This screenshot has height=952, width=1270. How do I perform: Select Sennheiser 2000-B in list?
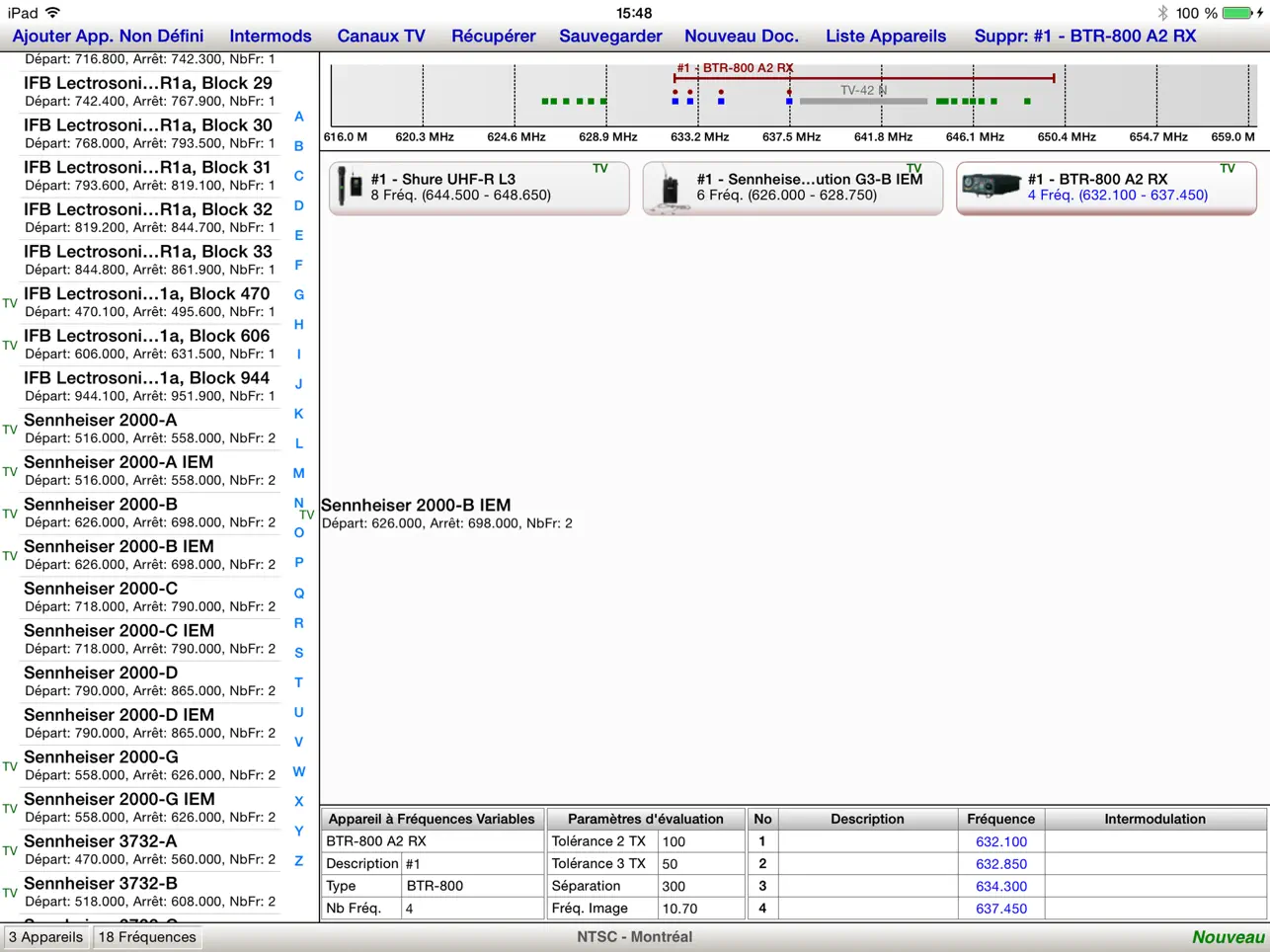coord(150,513)
